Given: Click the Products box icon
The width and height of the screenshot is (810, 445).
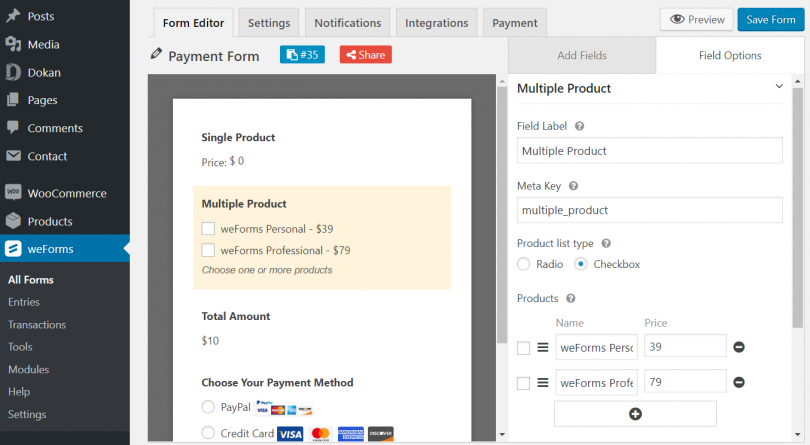Looking at the screenshot, I should coord(13,221).
